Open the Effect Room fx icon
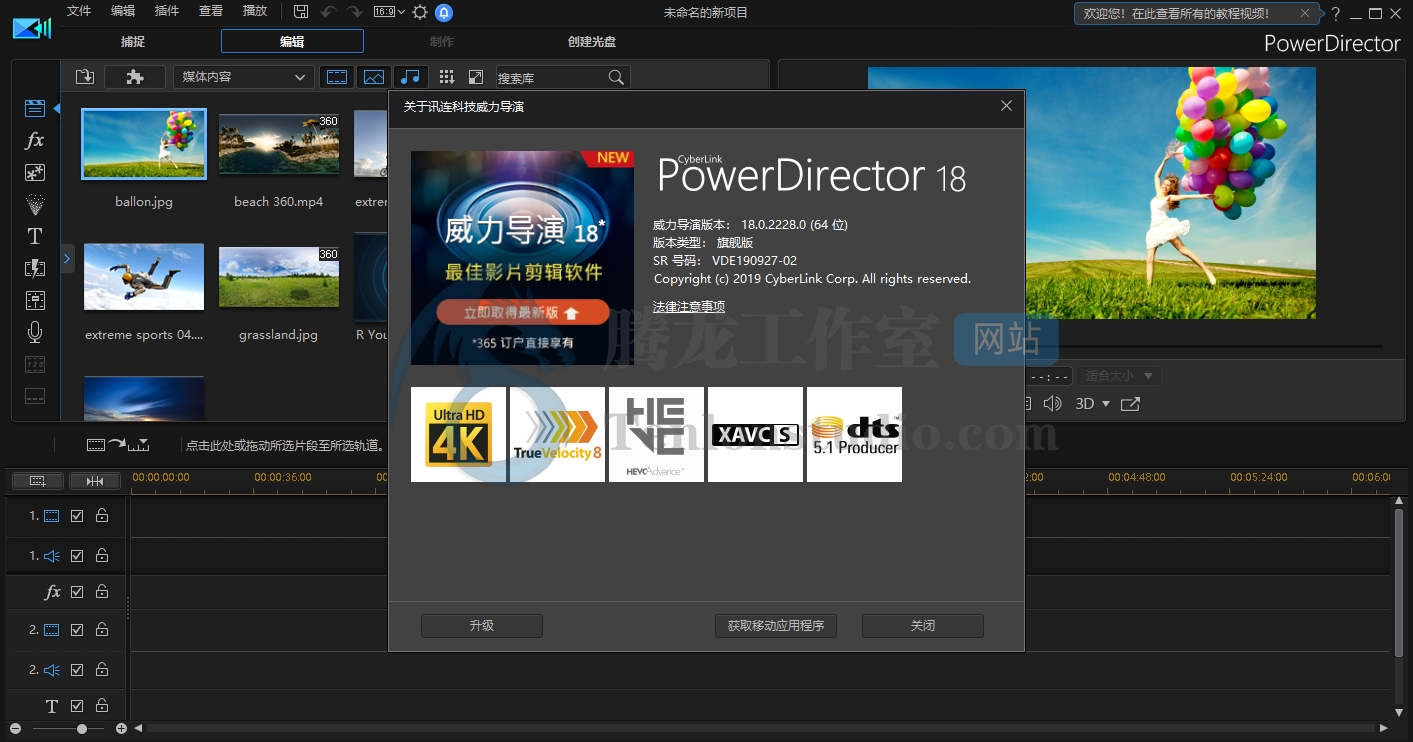This screenshot has height=742, width=1413. [x=35, y=140]
